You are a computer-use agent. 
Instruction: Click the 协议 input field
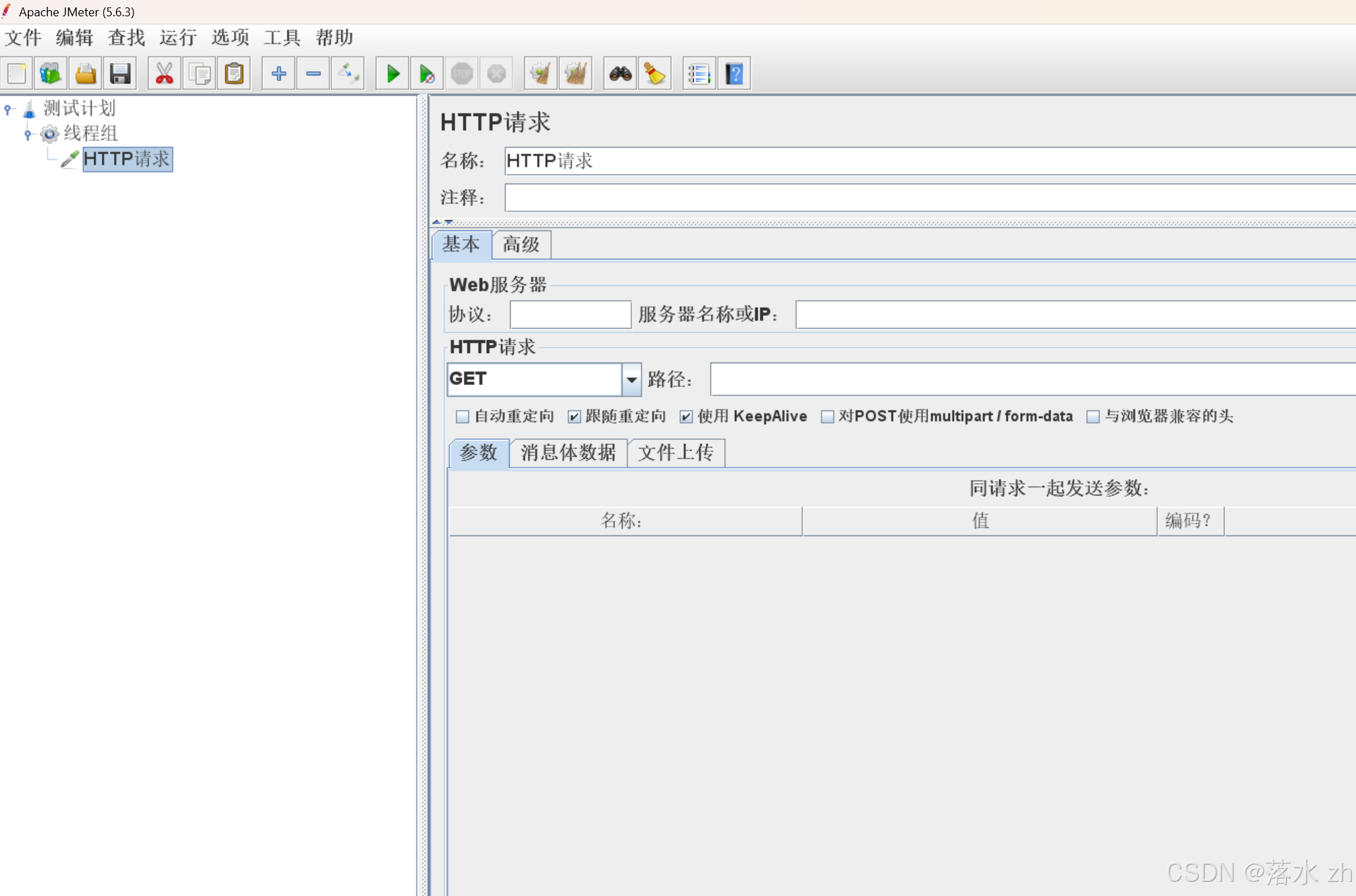[x=570, y=314]
